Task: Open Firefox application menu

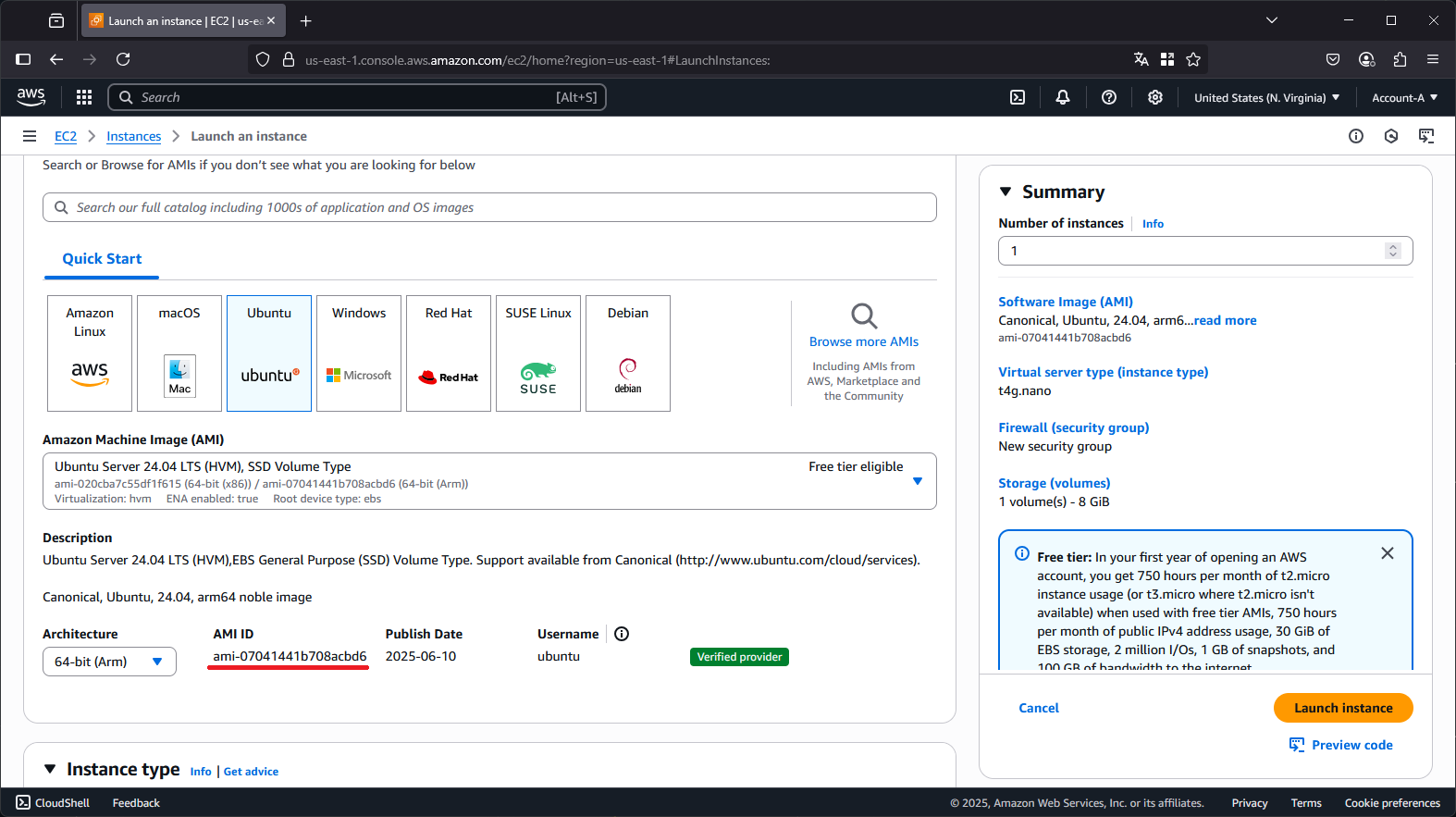Action: click(1433, 59)
